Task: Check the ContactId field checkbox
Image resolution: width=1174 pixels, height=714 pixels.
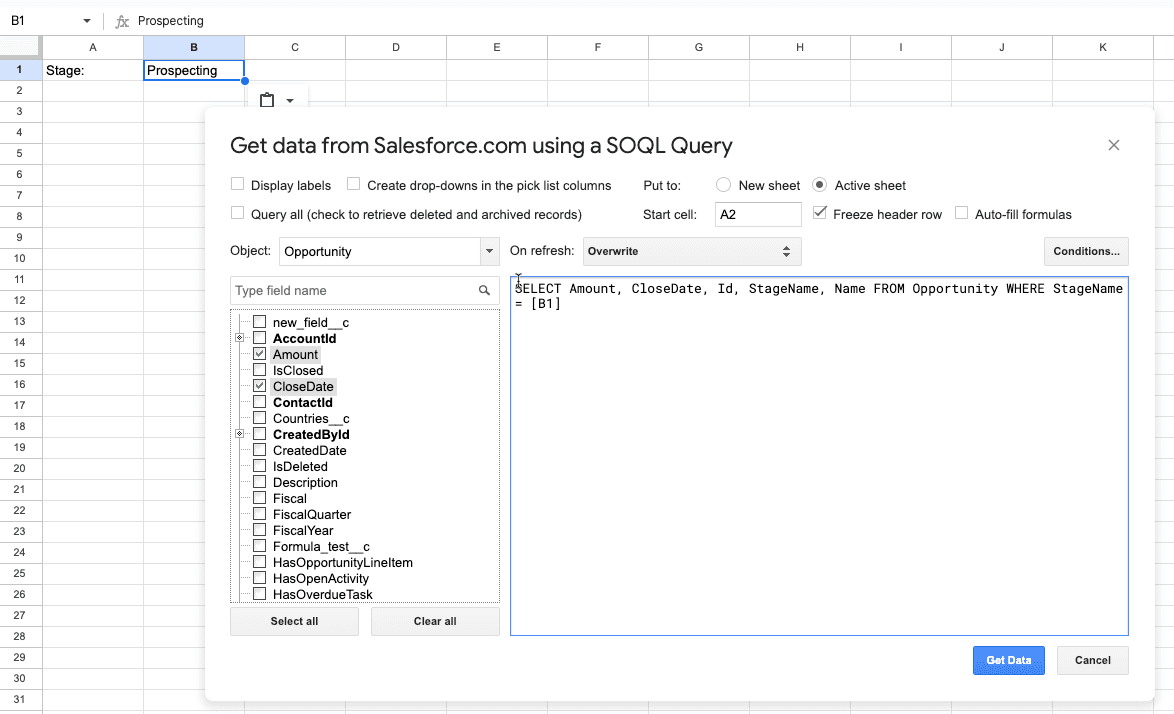Action: coord(260,402)
